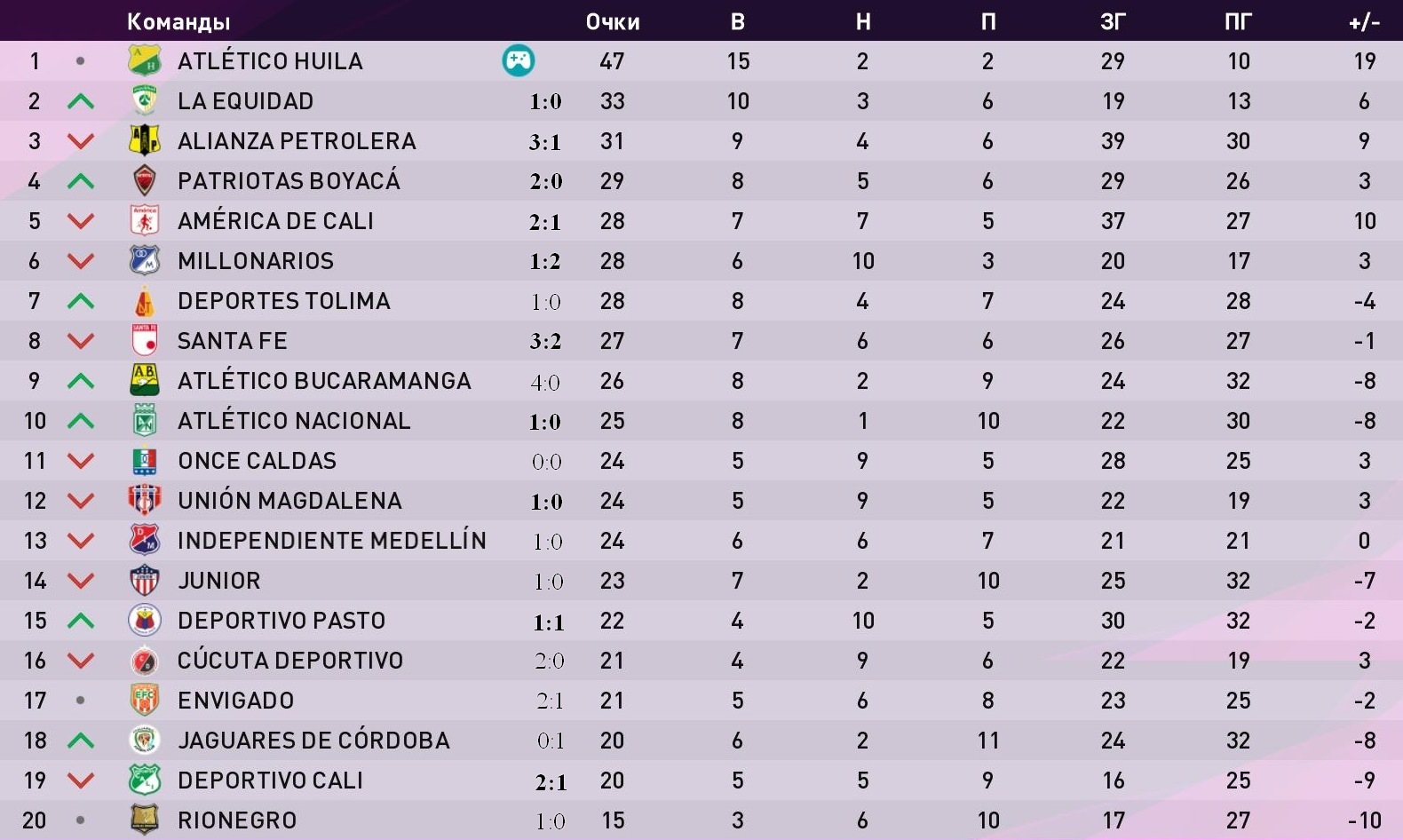Click the Millonarios club badge

click(145, 260)
